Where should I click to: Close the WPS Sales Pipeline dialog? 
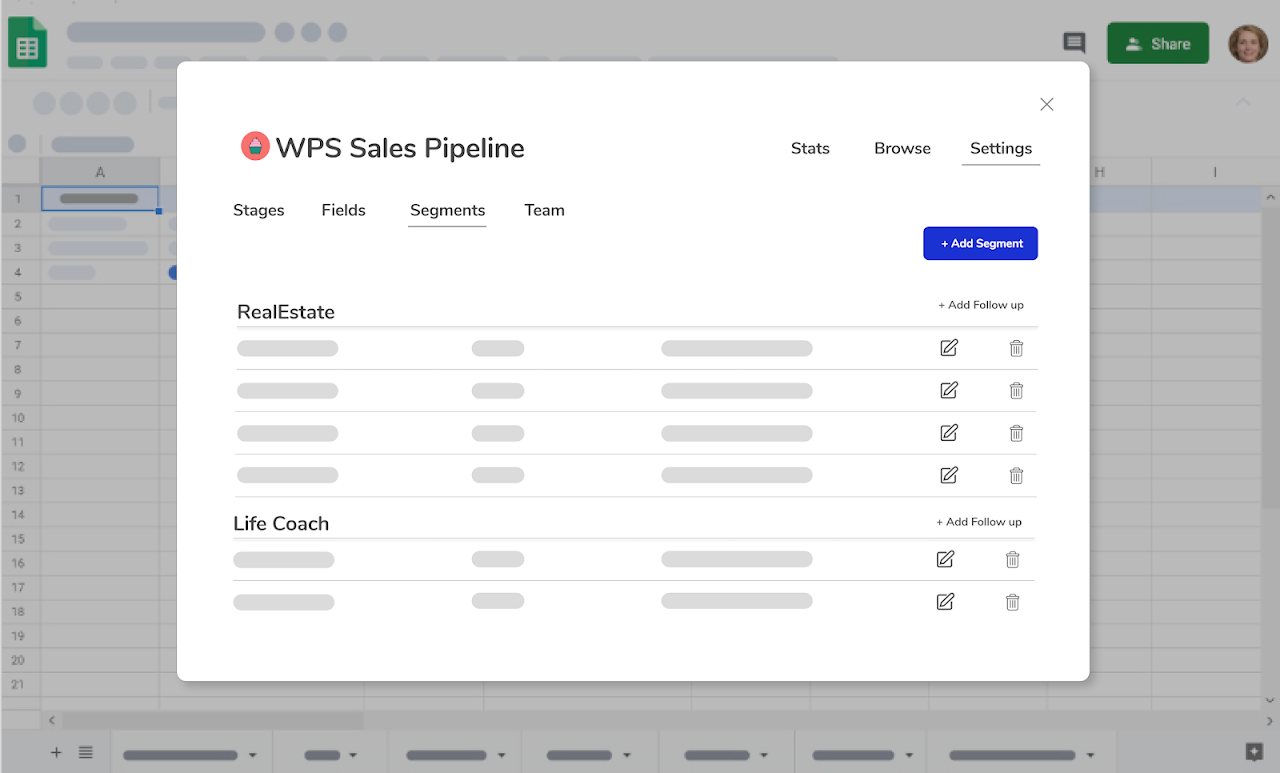coord(1047,104)
